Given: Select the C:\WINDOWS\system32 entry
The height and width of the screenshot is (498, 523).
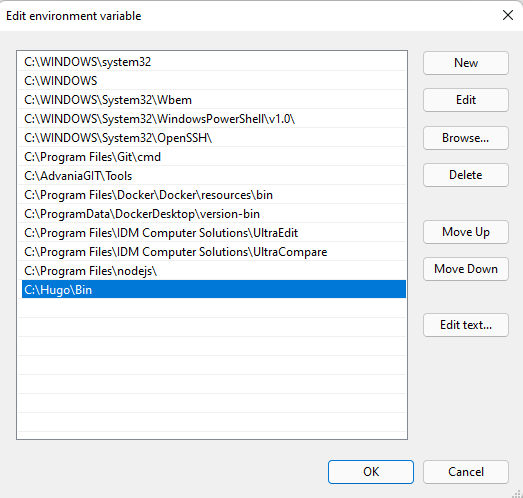Looking at the screenshot, I should tap(213, 62).
